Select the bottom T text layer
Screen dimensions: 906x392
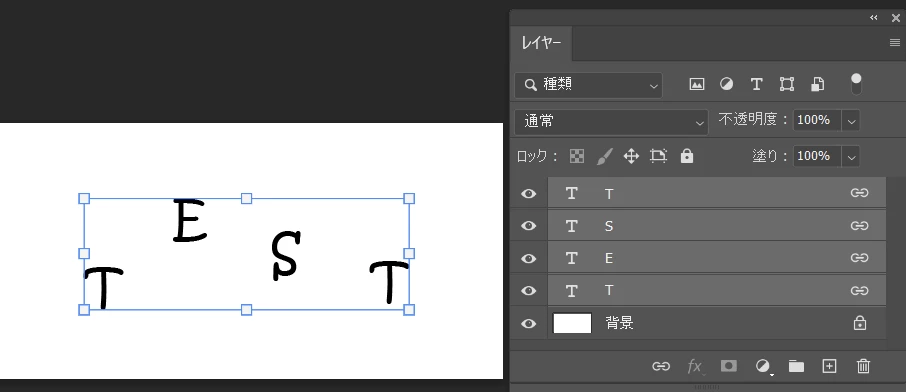pyautogui.click(x=716, y=290)
